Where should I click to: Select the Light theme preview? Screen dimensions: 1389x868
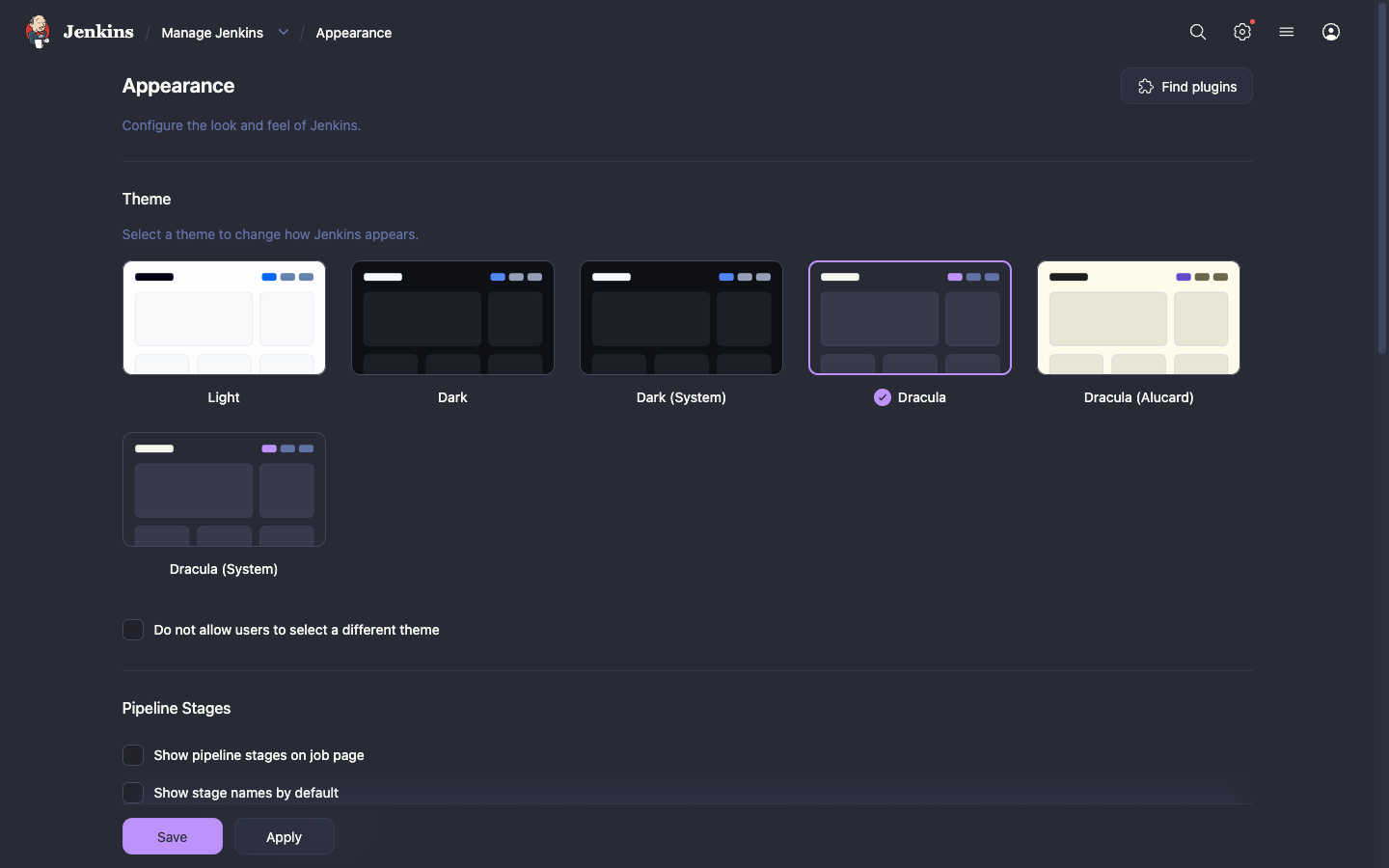(x=224, y=317)
